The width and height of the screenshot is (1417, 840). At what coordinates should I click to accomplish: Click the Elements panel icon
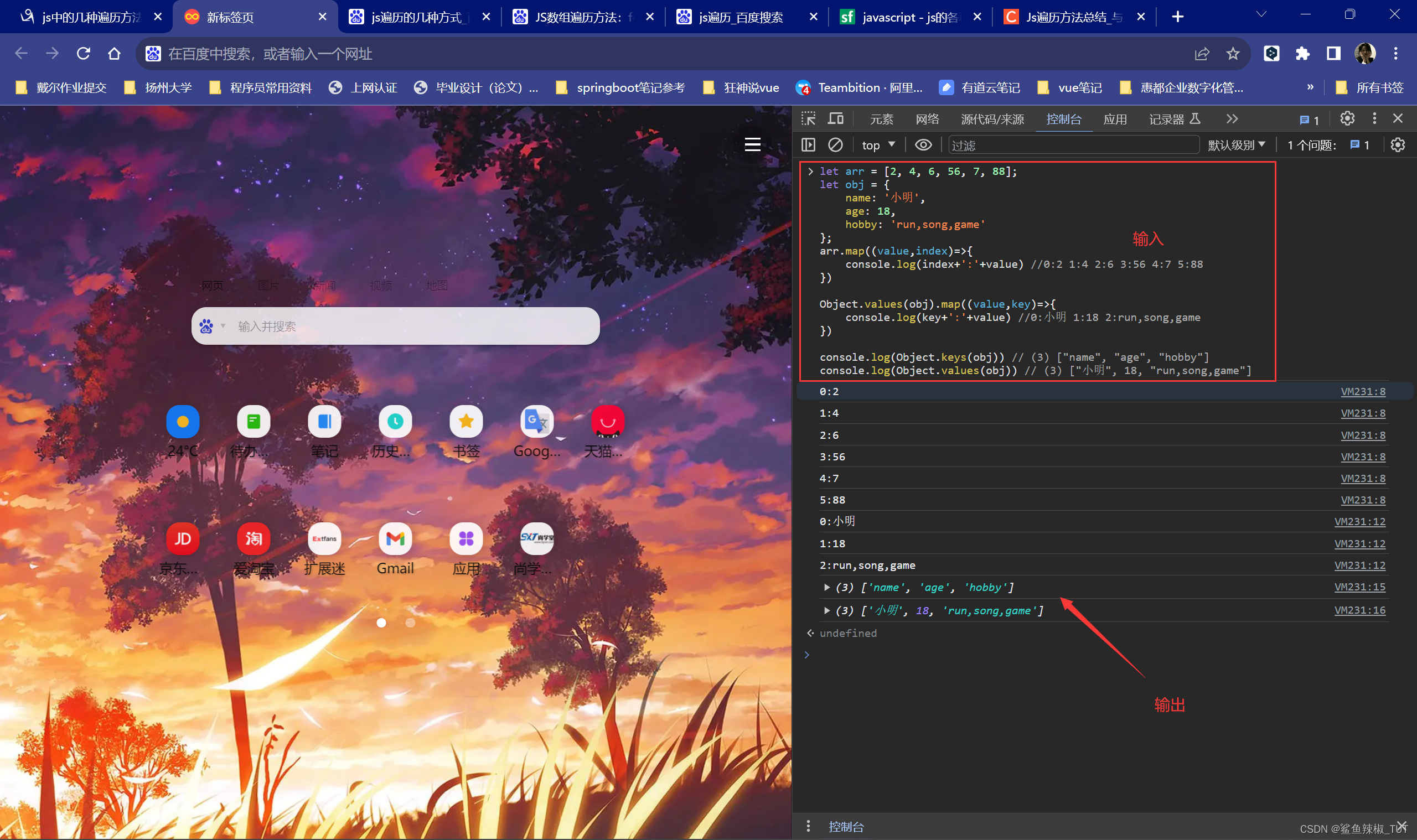[878, 119]
